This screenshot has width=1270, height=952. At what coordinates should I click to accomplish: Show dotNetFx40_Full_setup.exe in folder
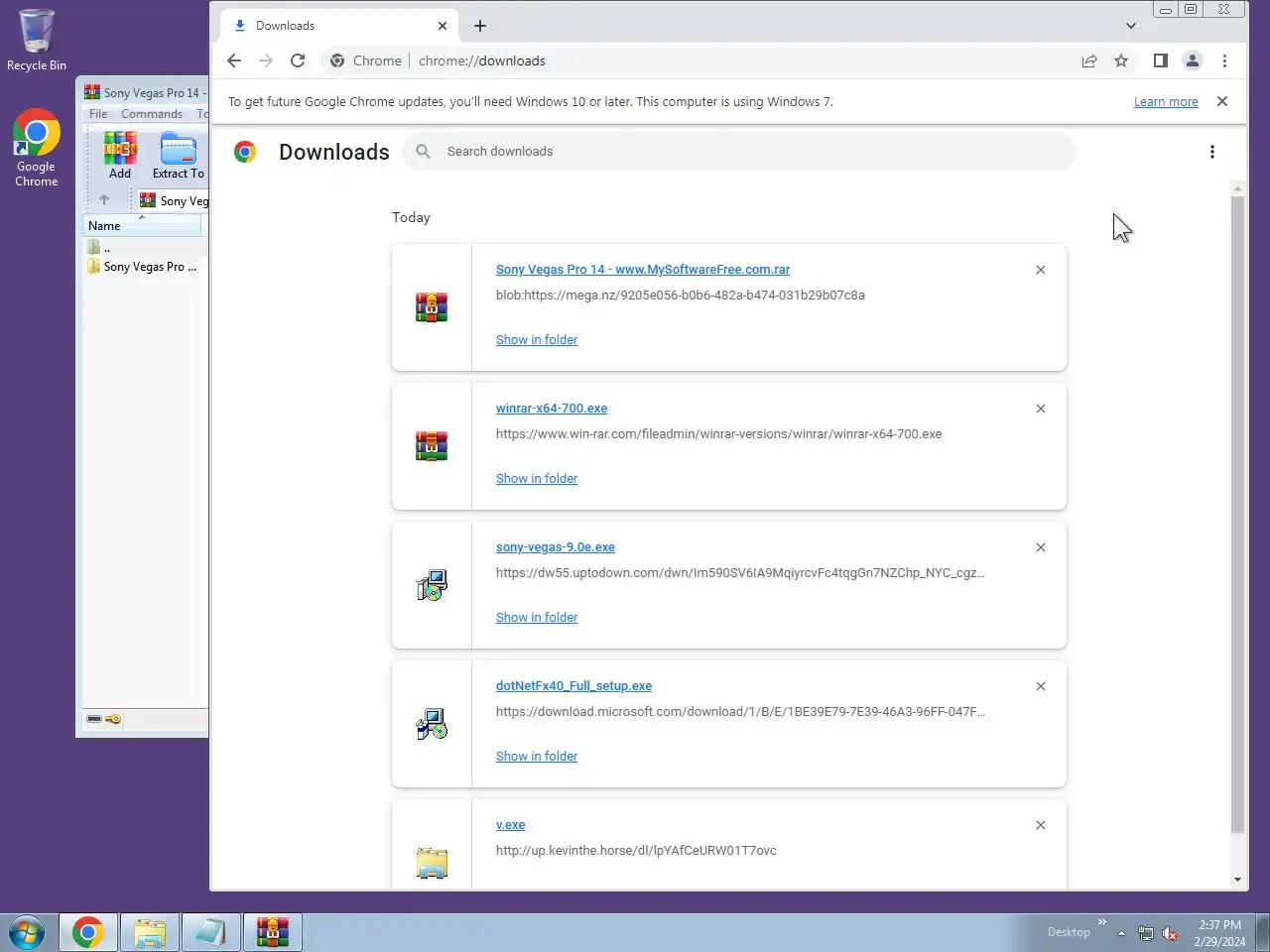pyautogui.click(x=537, y=757)
